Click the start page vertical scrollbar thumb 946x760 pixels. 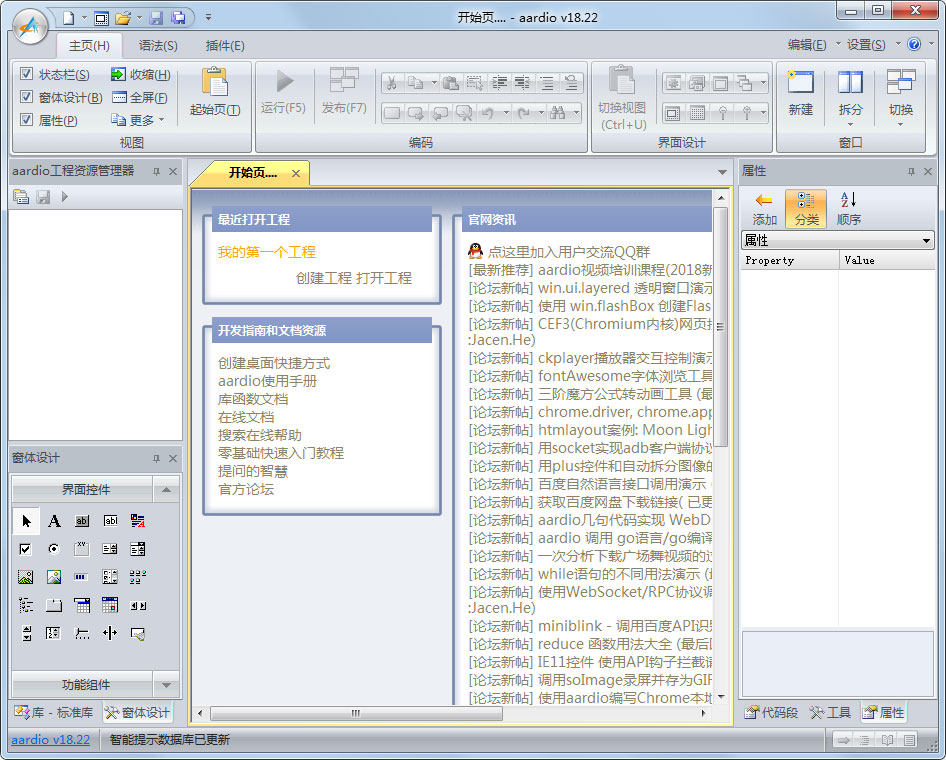720,328
